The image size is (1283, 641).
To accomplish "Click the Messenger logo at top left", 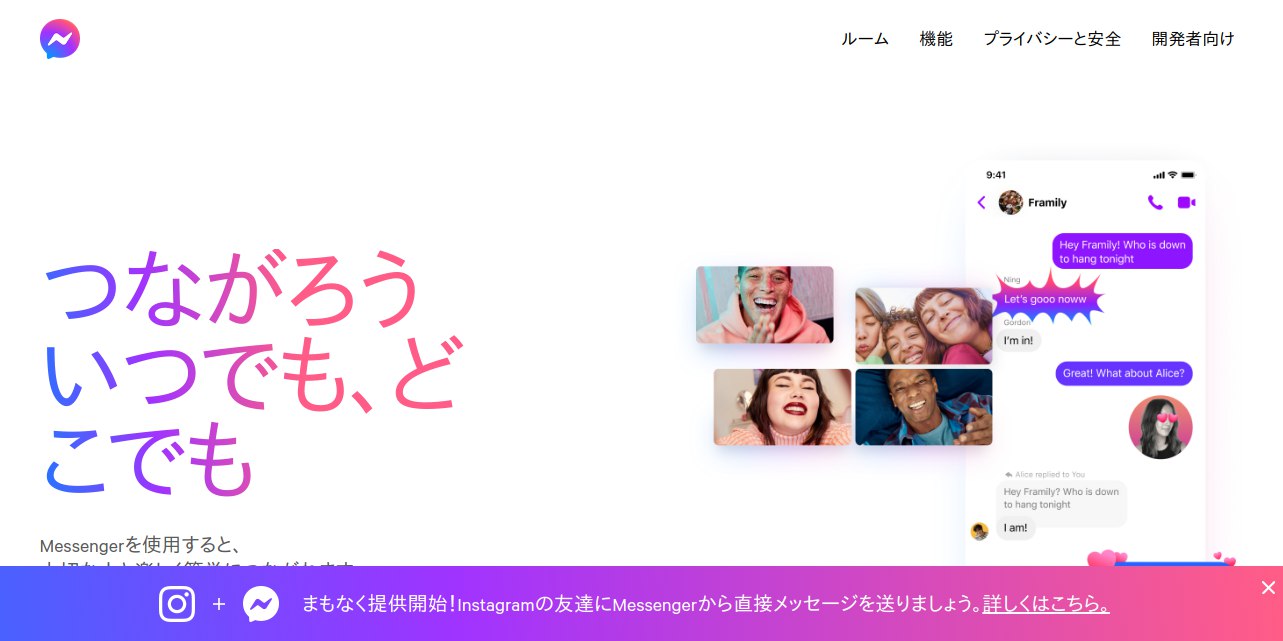I will tap(60, 39).
